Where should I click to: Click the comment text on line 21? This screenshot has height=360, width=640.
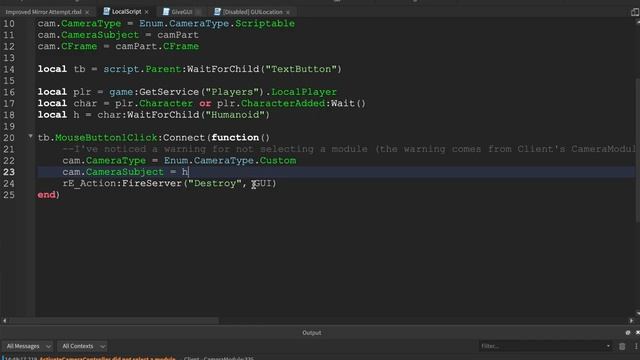click(349, 149)
